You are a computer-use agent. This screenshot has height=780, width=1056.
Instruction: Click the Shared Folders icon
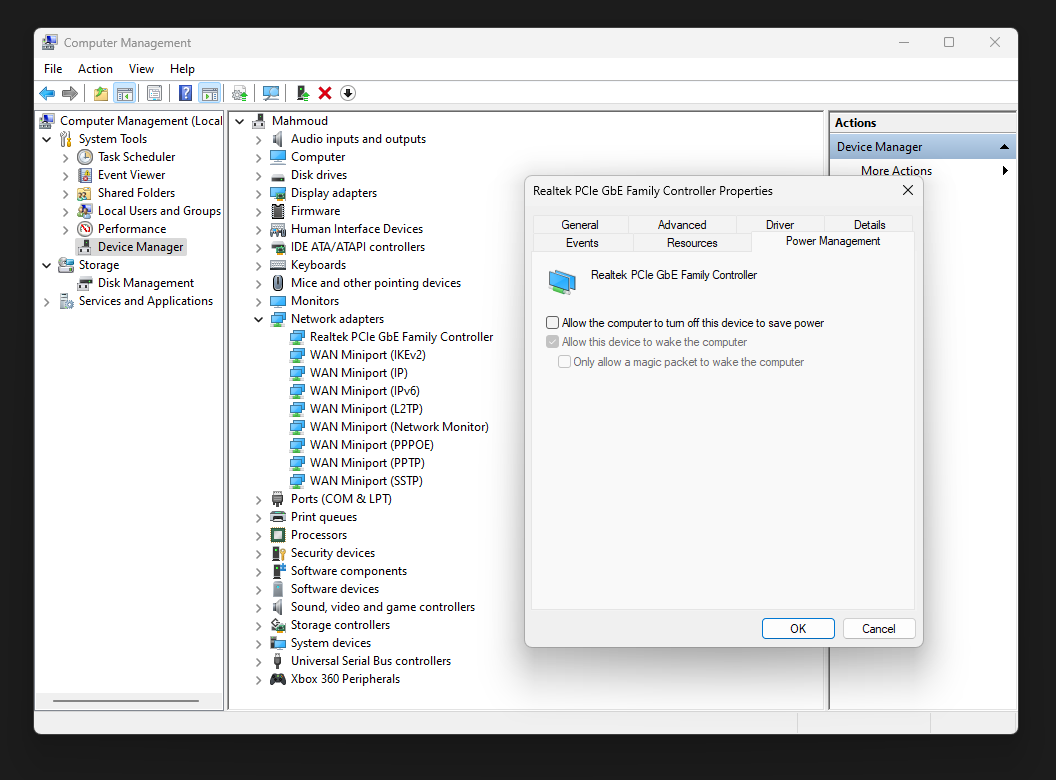(x=85, y=193)
